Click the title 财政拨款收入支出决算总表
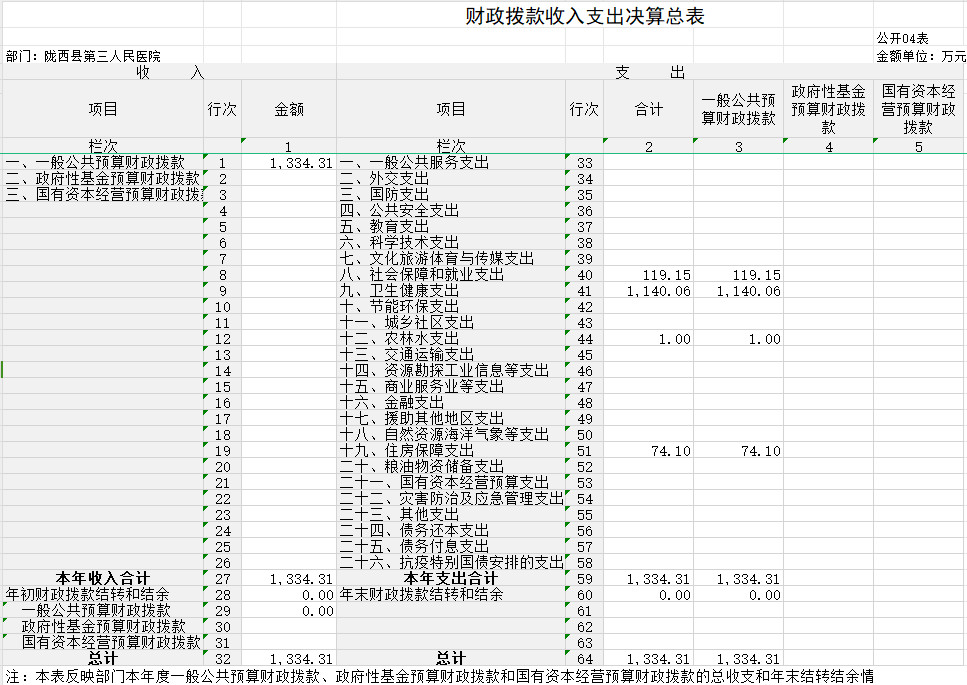 [x=585, y=18]
